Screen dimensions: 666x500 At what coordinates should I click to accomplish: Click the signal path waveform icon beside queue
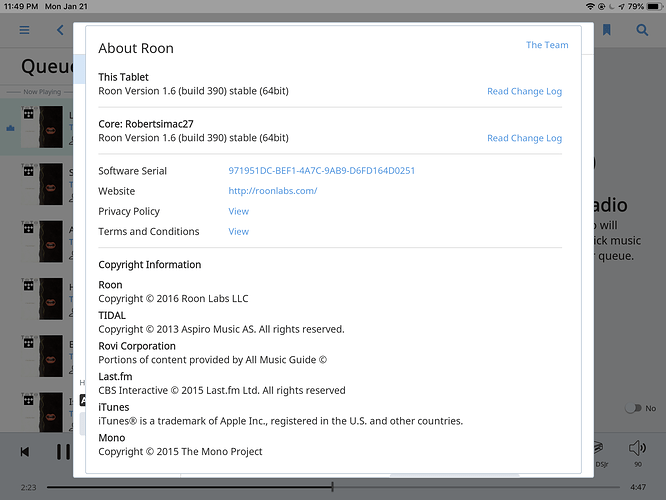pos(11,128)
